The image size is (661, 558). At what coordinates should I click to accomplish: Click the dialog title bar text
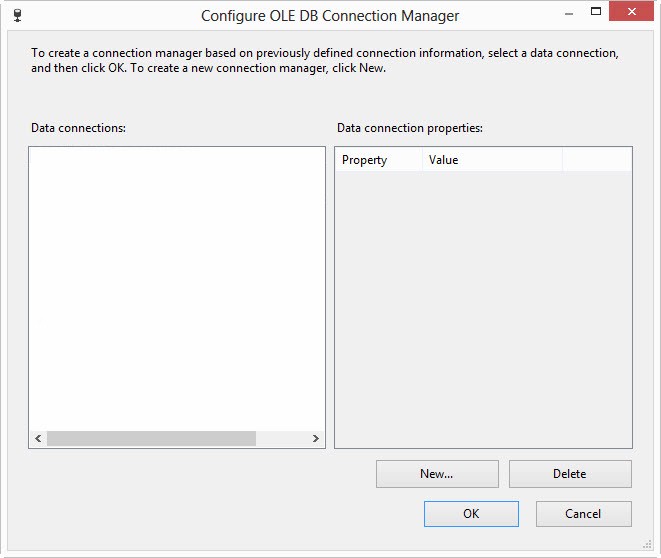coord(330,16)
